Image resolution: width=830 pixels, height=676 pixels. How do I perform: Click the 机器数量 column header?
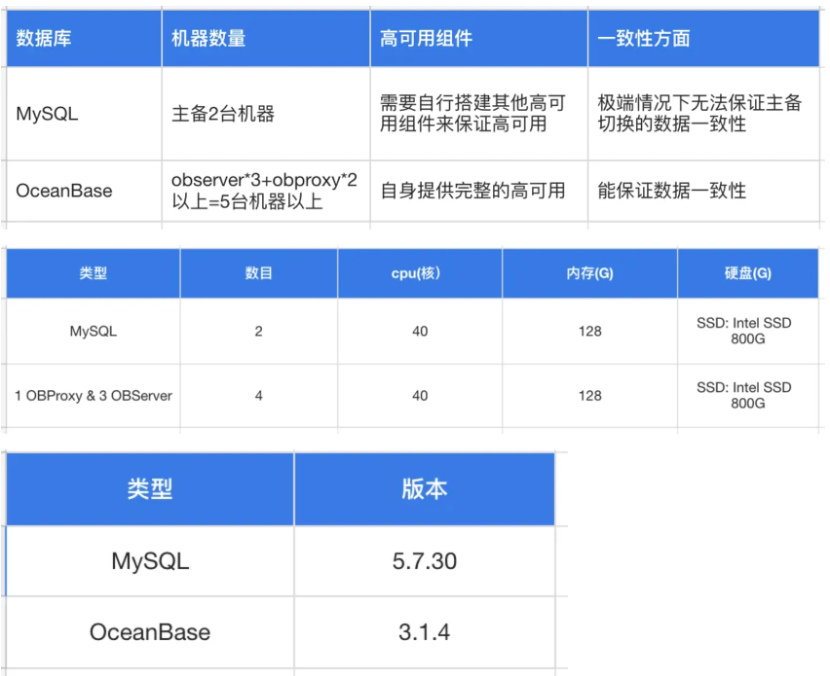click(x=266, y=38)
